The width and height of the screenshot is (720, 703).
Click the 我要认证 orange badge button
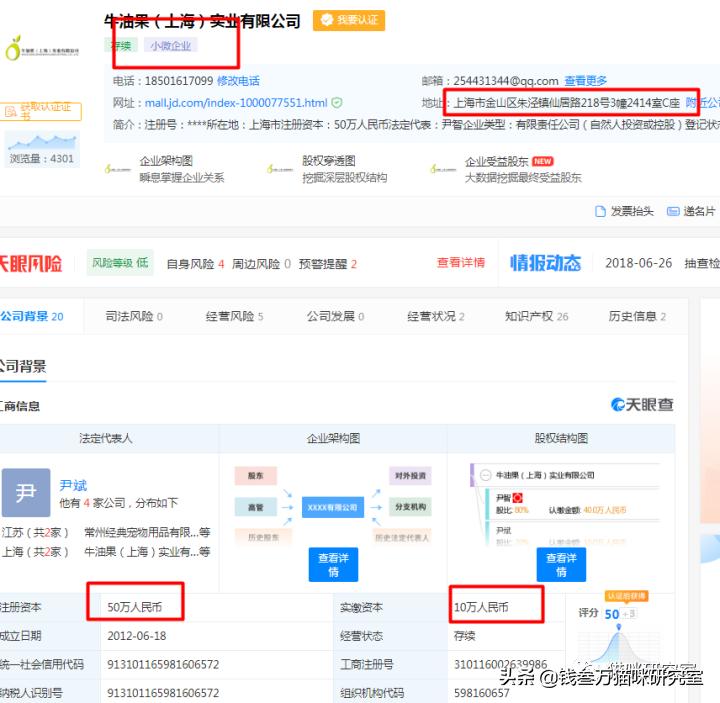(x=349, y=20)
